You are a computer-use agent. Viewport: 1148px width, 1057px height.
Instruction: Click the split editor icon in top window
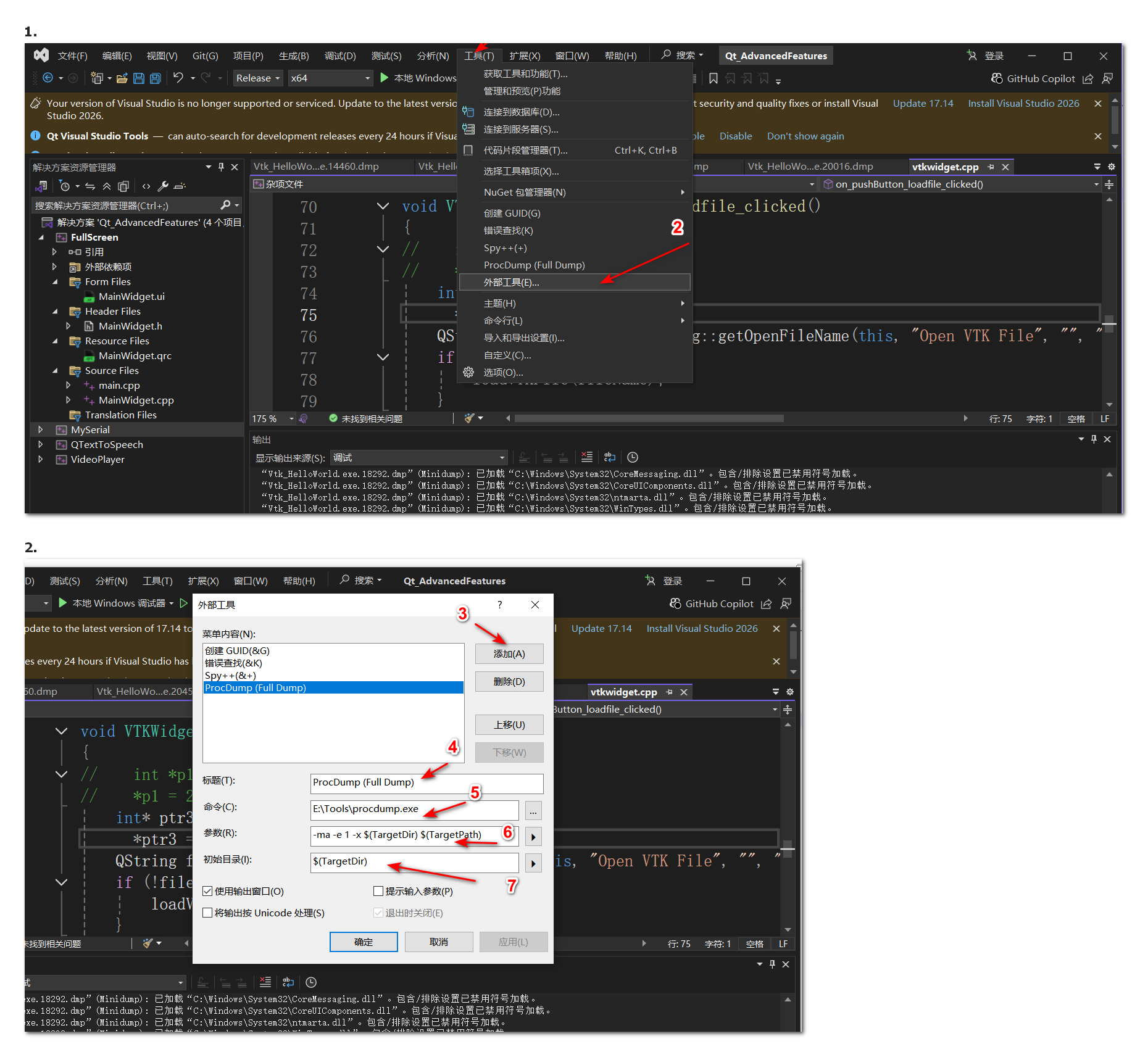click(1109, 184)
